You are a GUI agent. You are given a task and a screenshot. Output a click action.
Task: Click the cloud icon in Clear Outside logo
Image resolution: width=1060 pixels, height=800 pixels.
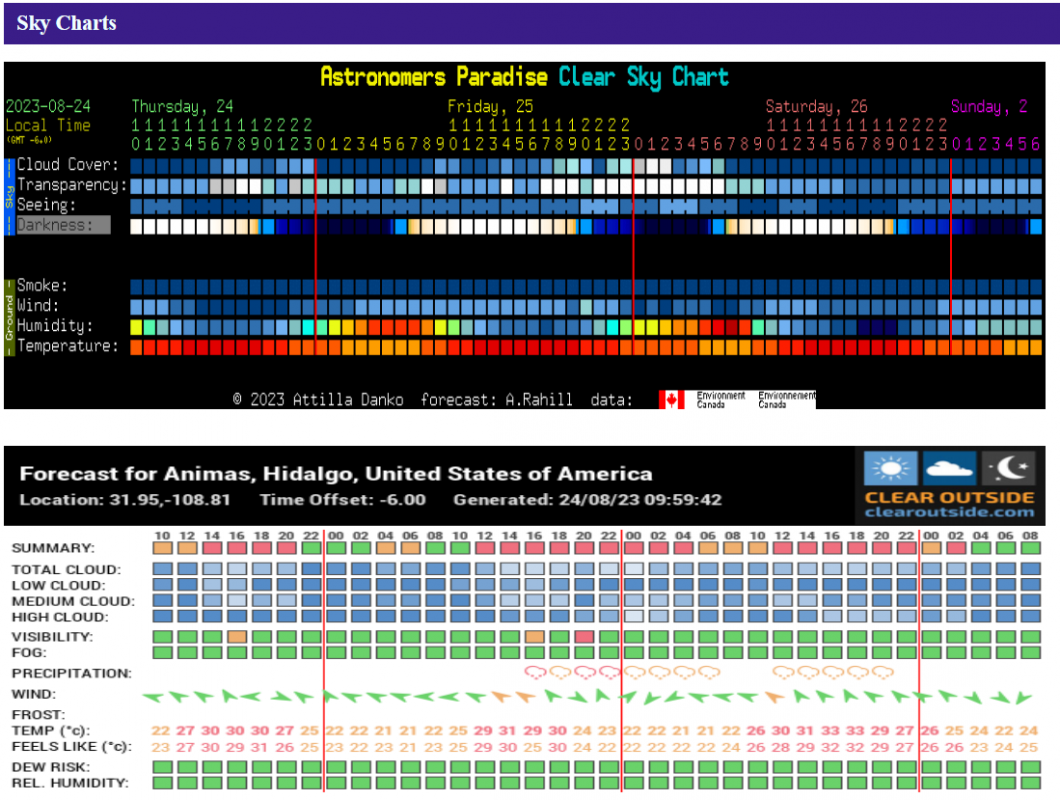pyautogui.click(x=949, y=468)
